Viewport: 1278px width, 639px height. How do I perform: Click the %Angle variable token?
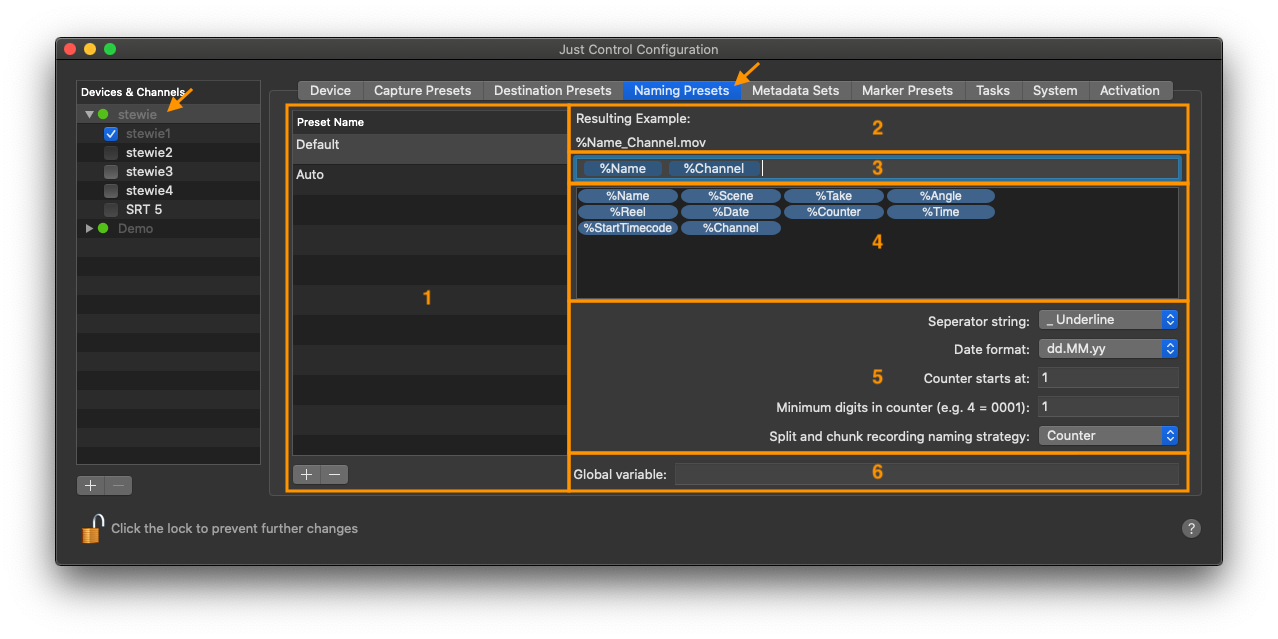coord(941,196)
